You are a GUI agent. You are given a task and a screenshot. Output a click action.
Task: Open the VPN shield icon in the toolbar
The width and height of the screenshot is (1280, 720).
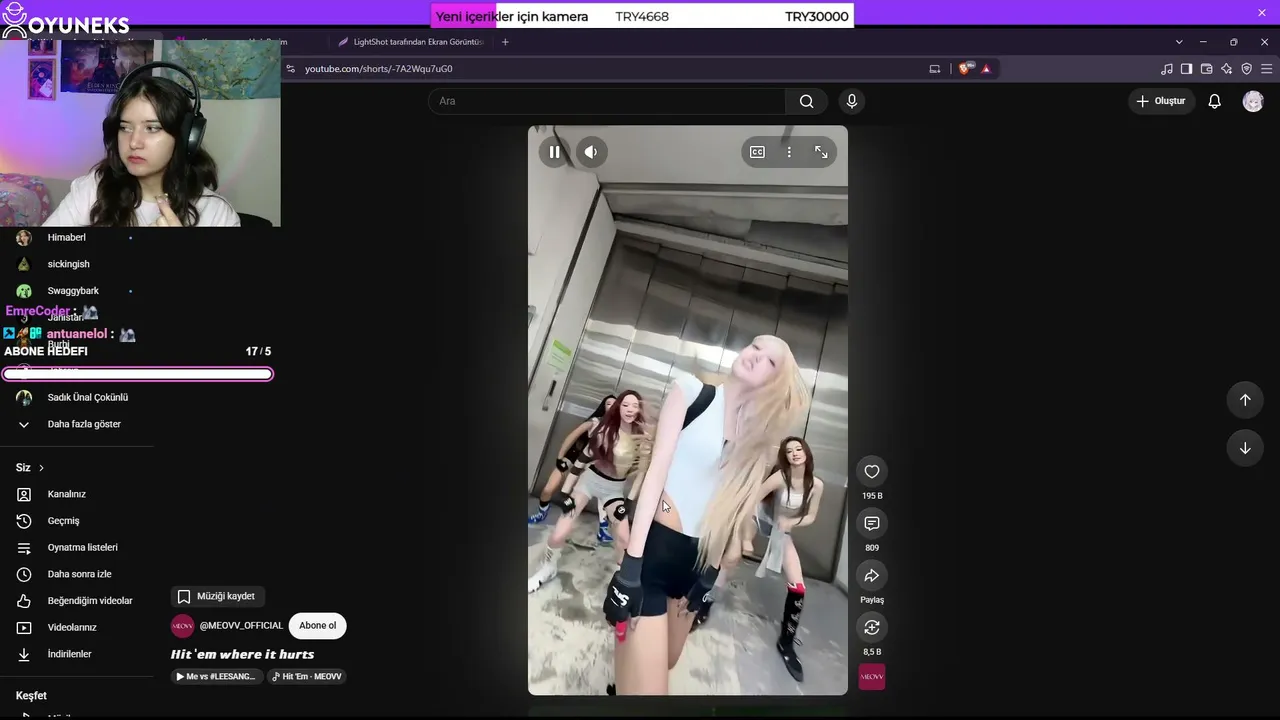(1246, 69)
